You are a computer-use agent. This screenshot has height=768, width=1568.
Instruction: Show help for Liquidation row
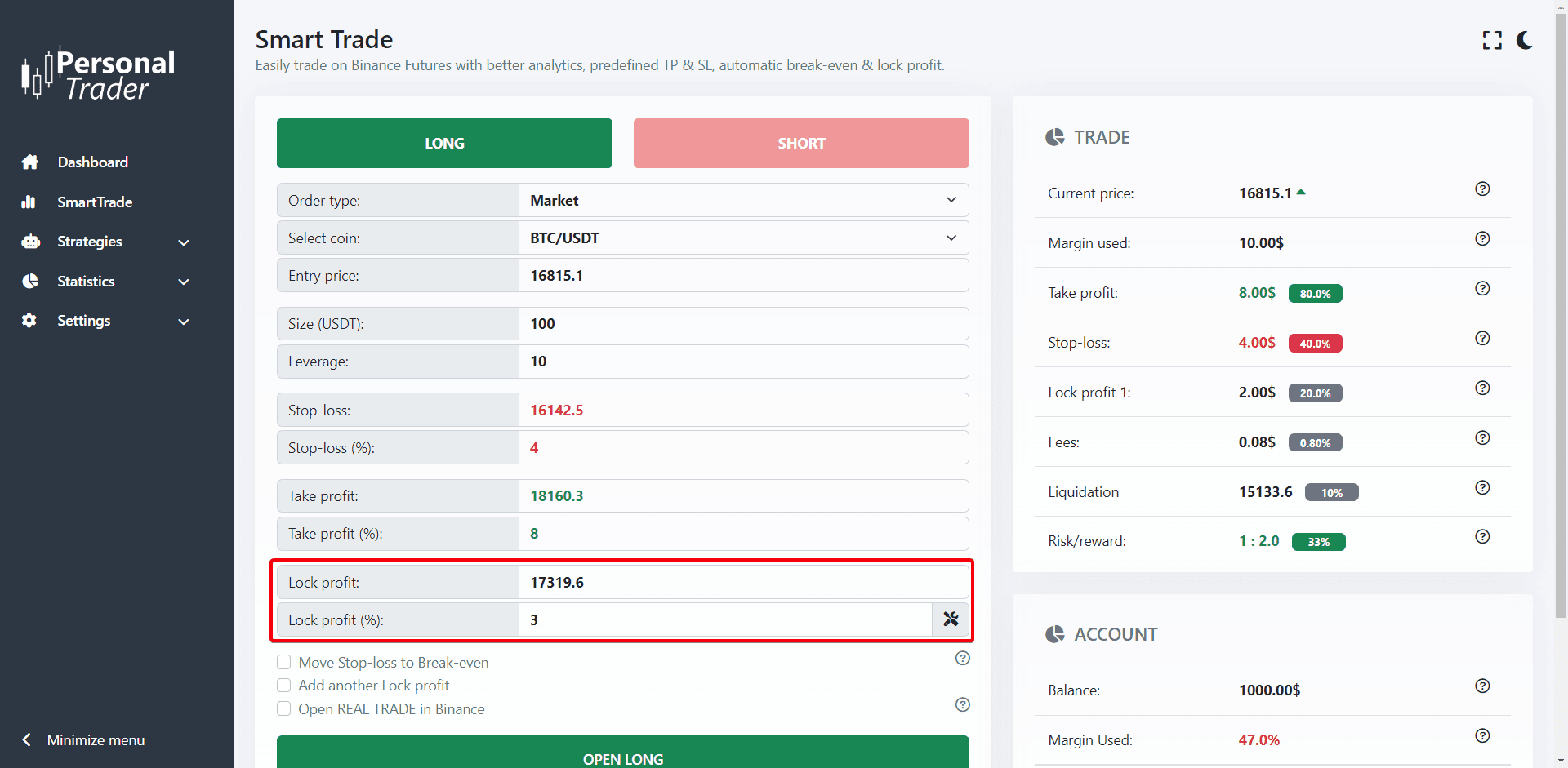tap(1482, 488)
